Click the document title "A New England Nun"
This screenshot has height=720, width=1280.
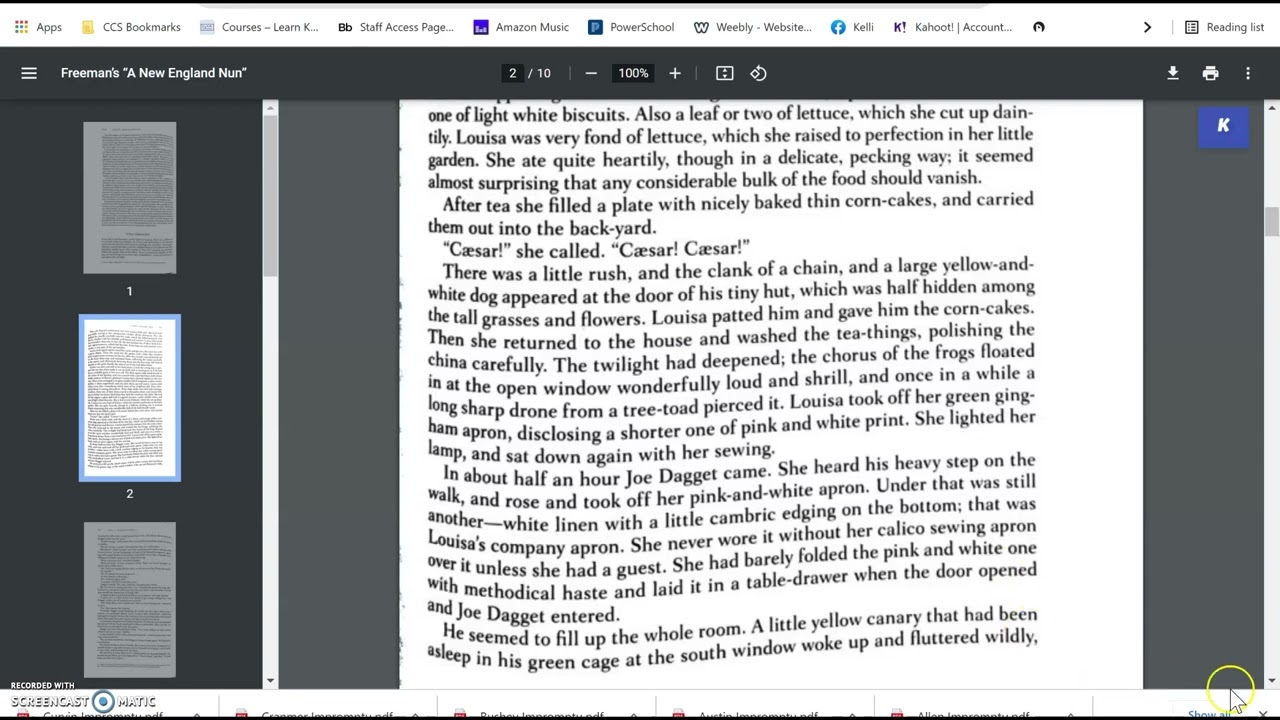(153, 73)
